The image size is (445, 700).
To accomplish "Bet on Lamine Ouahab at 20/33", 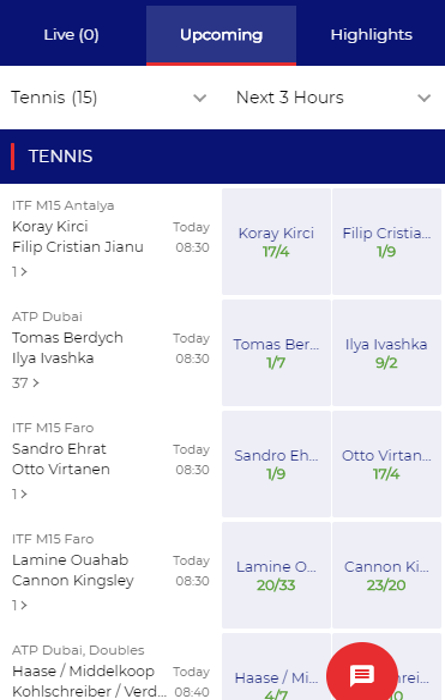I will pyautogui.click(x=276, y=575).
